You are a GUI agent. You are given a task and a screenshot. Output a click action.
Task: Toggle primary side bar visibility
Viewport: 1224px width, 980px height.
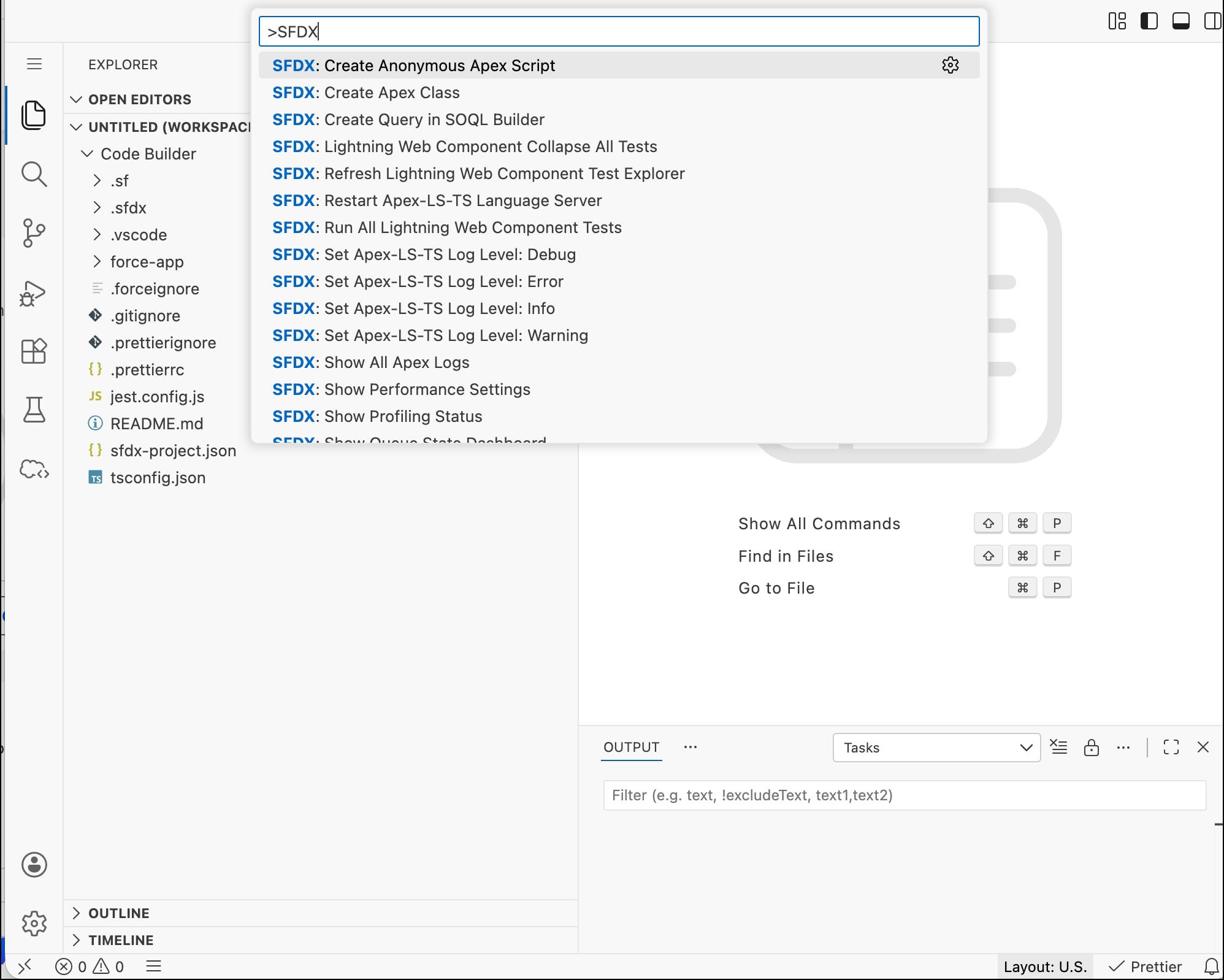tap(1149, 21)
